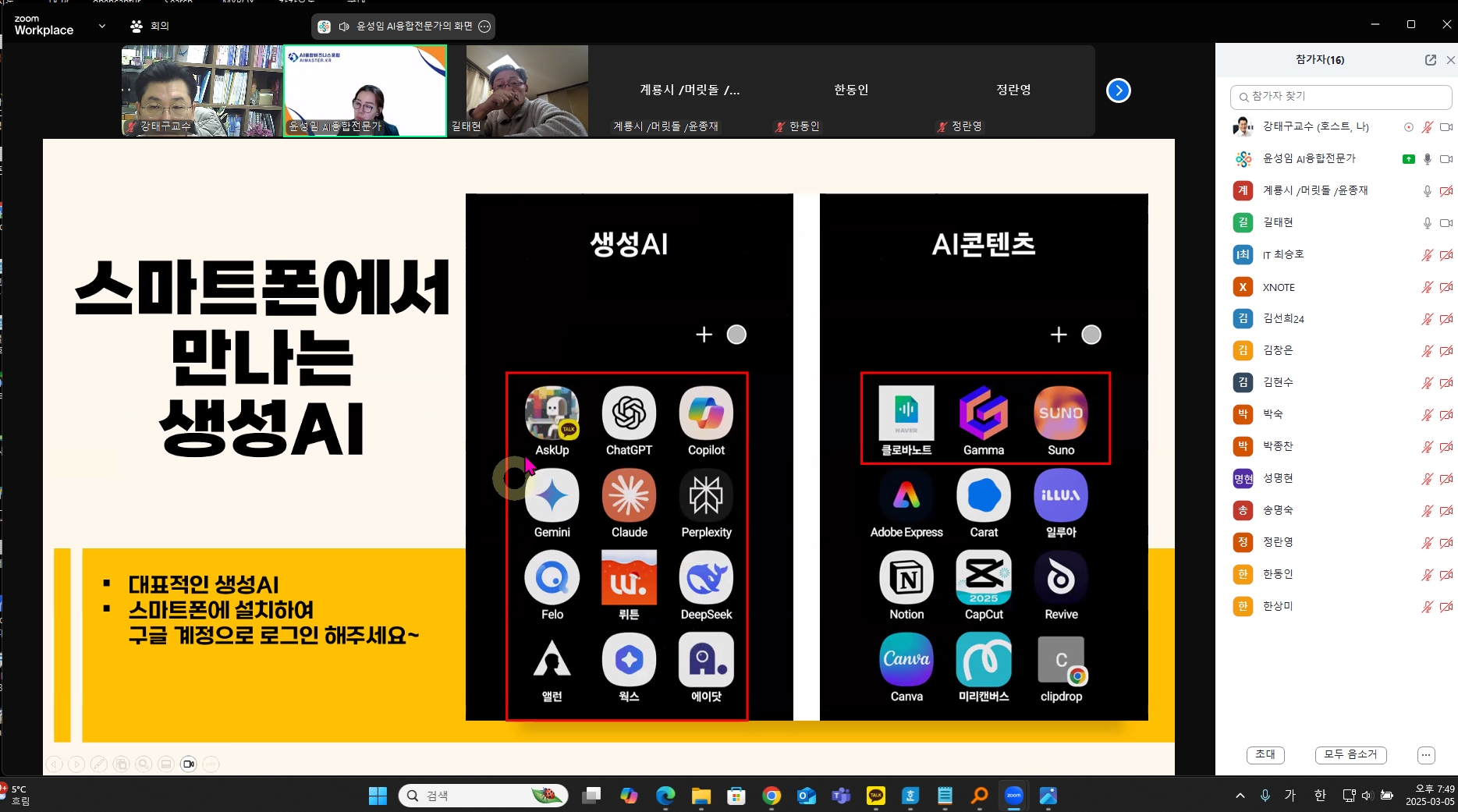
Task: Select participant 박종찬 in list
Action: (x=1336, y=447)
